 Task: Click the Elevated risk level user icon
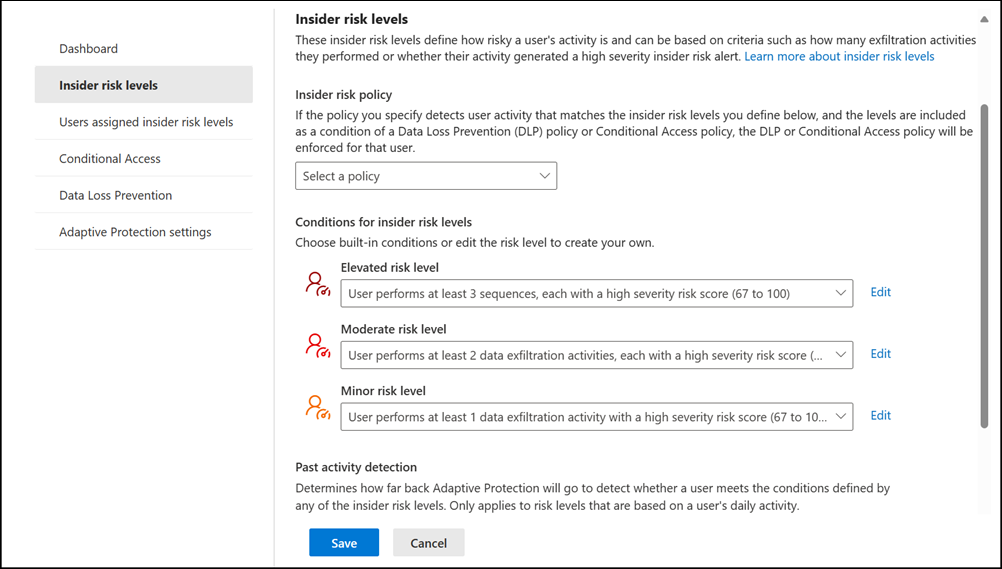click(x=317, y=284)
